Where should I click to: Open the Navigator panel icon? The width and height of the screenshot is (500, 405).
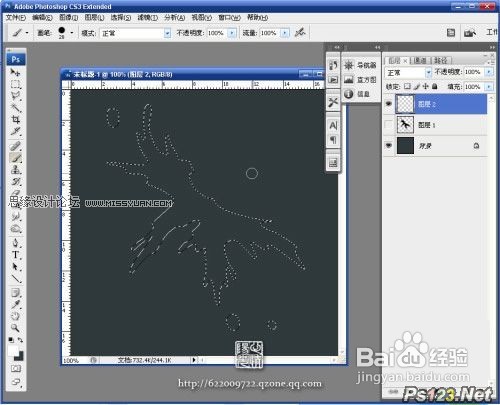click(x=349, y=65)
